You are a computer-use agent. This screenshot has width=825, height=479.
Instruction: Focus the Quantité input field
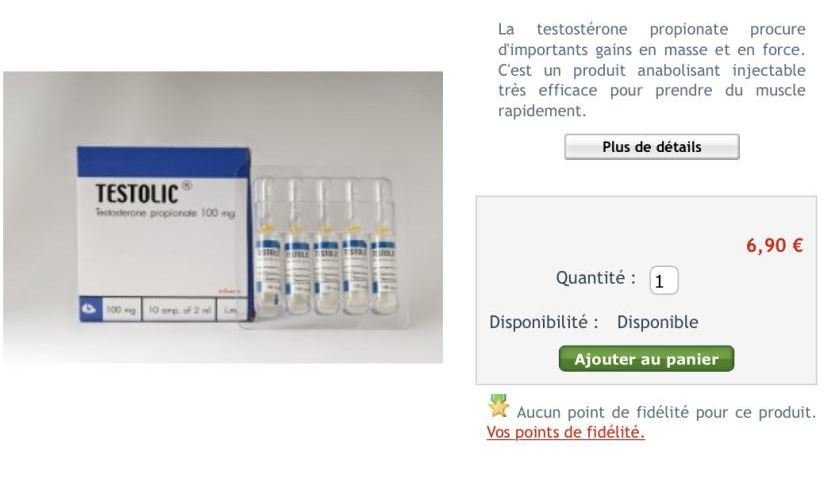pos(663,281)
